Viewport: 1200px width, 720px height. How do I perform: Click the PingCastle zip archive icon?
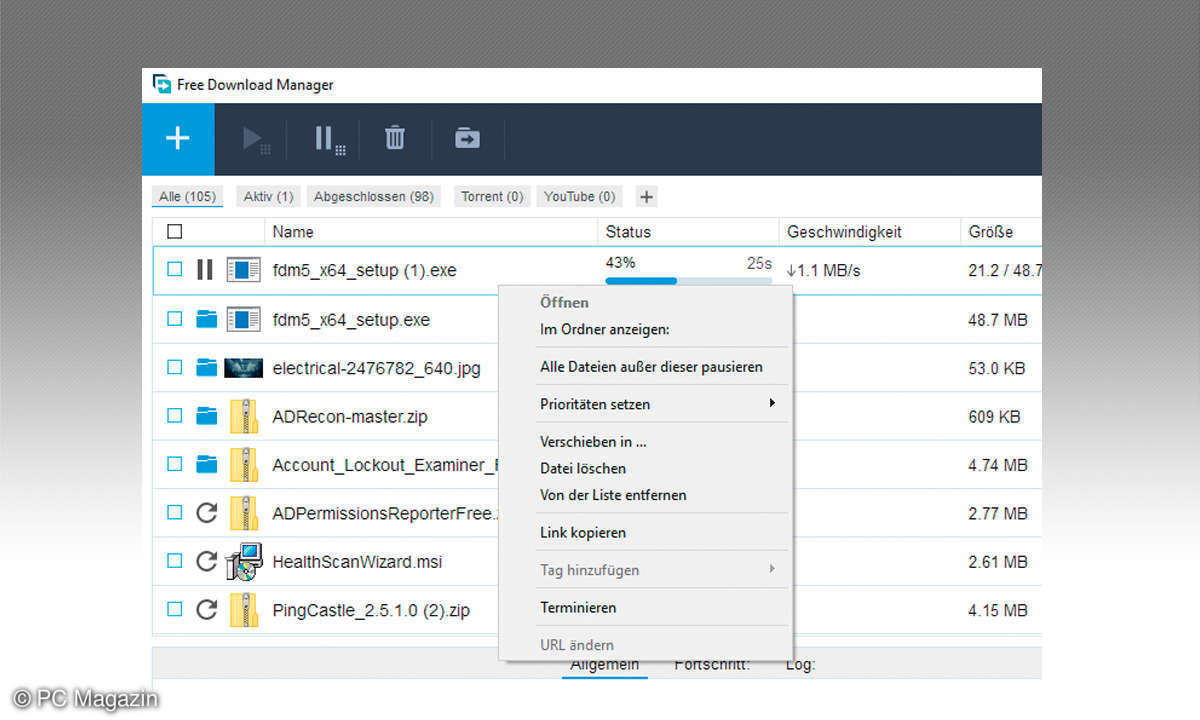tap(243, 609)
